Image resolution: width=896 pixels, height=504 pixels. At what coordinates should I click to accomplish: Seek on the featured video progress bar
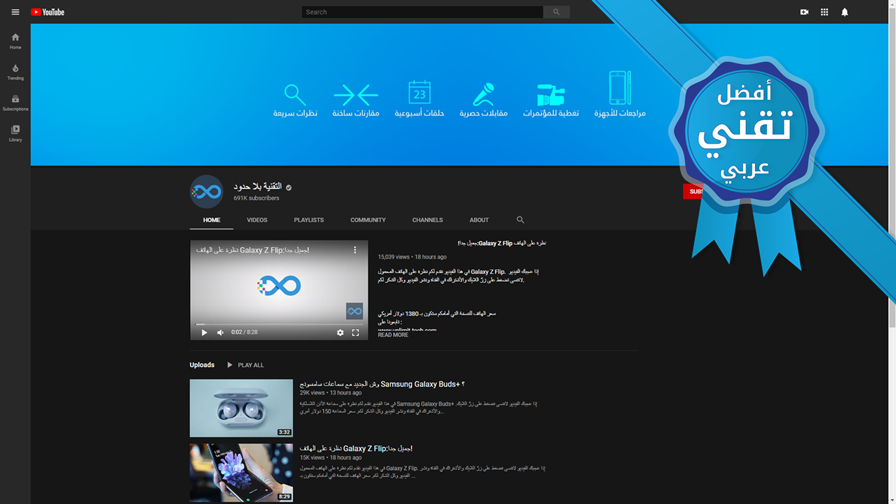tap(279, 324)
